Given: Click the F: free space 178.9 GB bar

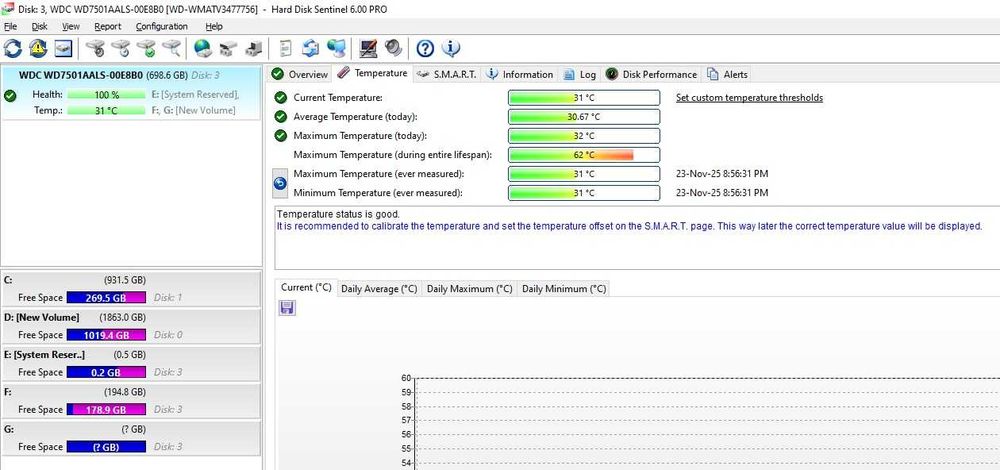Looking at the screenshot, I should click(x=106, y=409).
